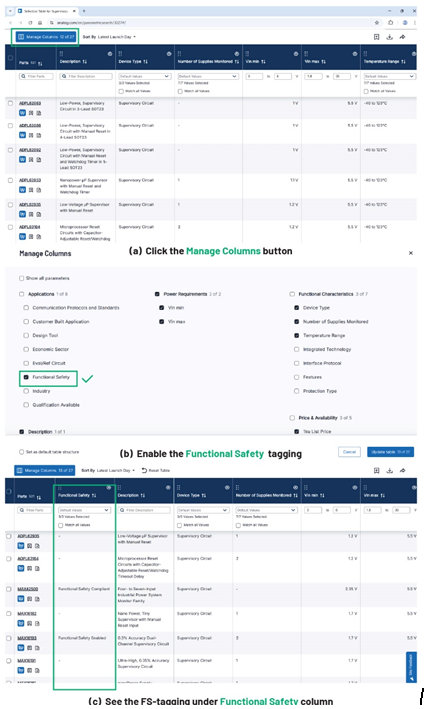Select the Set as default table structure radio
Image resolution: width=424 pixels, height=709 pixels.
tap(21, 452)
